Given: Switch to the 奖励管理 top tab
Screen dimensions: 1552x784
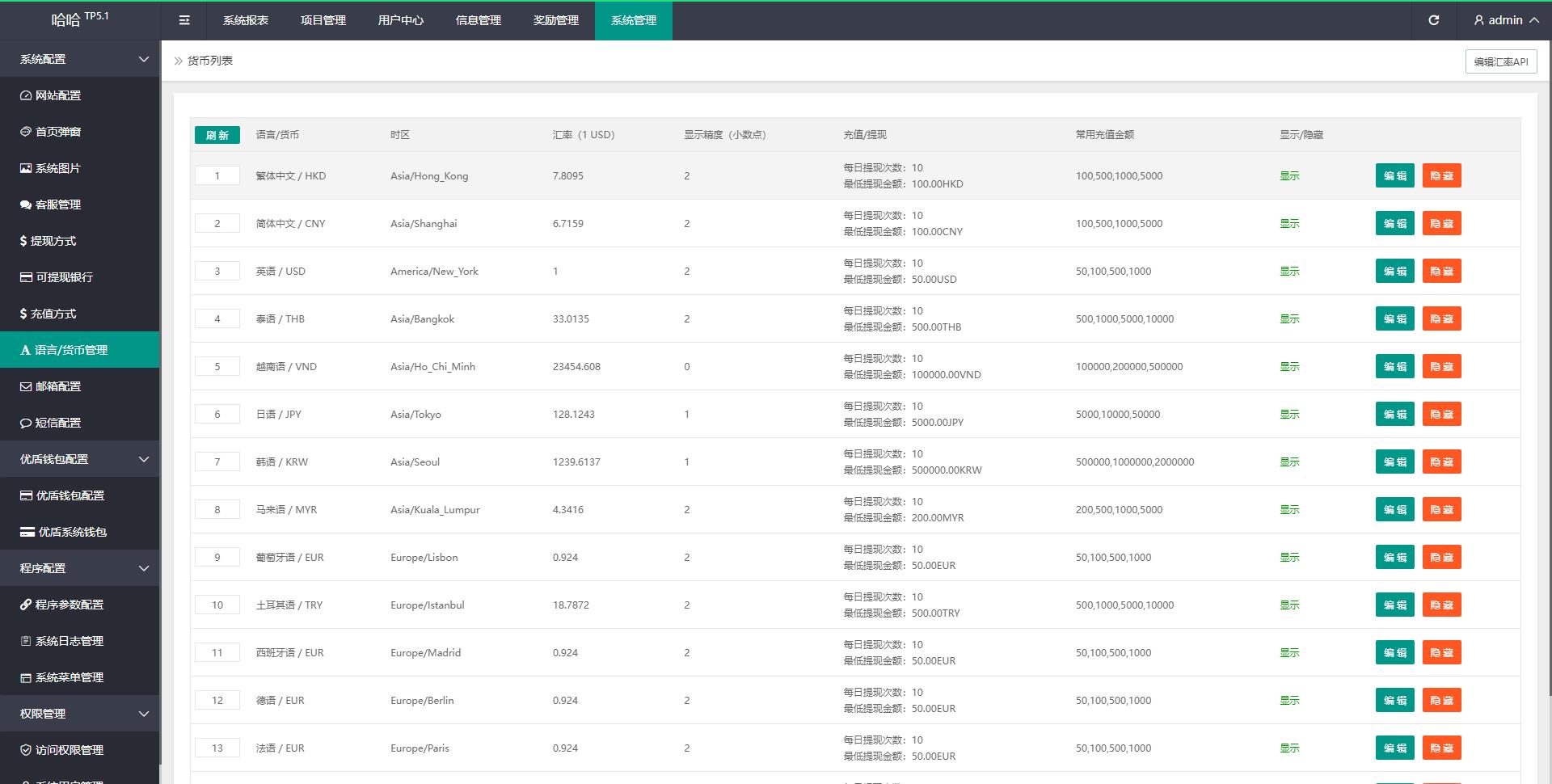Looking at the screenshot, I should 555,20.
